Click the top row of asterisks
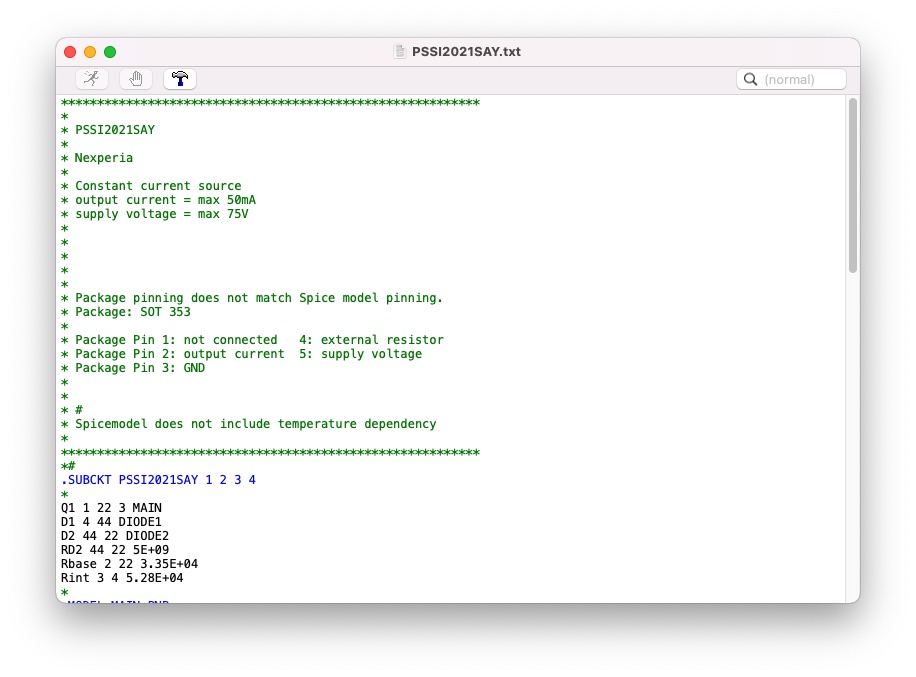The image size is (916, 677). (270, 103)
